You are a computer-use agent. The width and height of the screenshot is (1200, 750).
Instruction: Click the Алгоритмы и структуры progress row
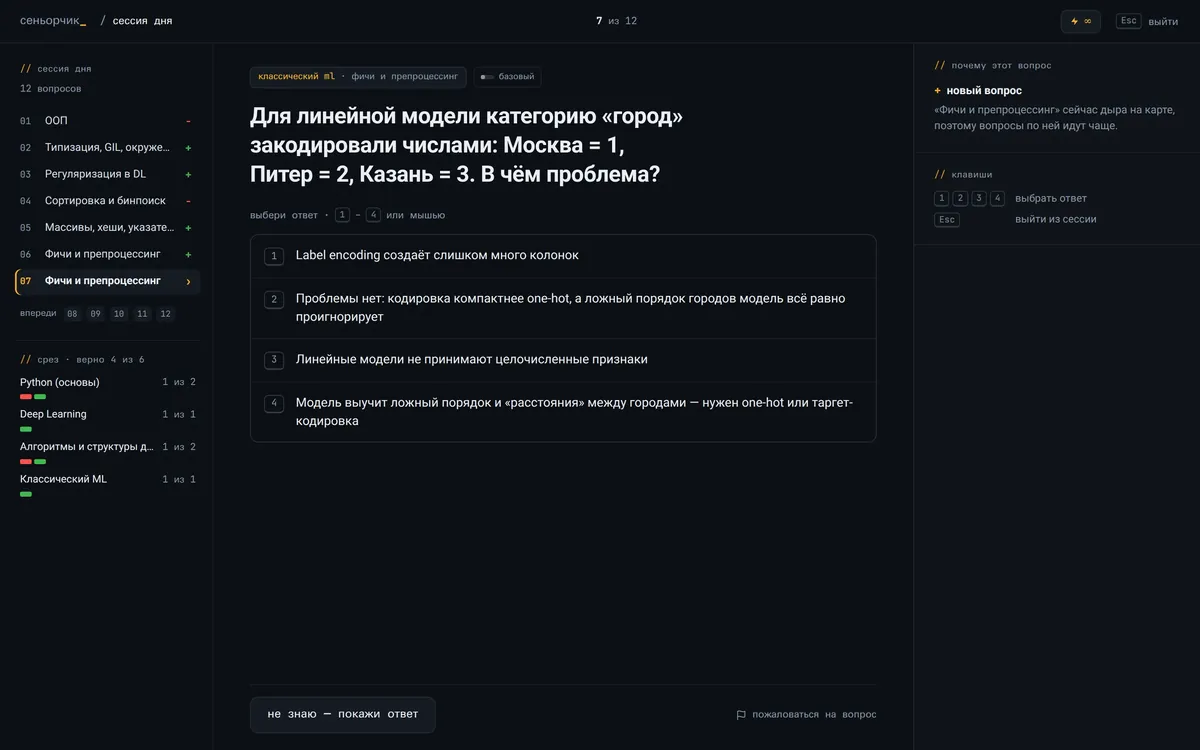[x=108, y=453]
